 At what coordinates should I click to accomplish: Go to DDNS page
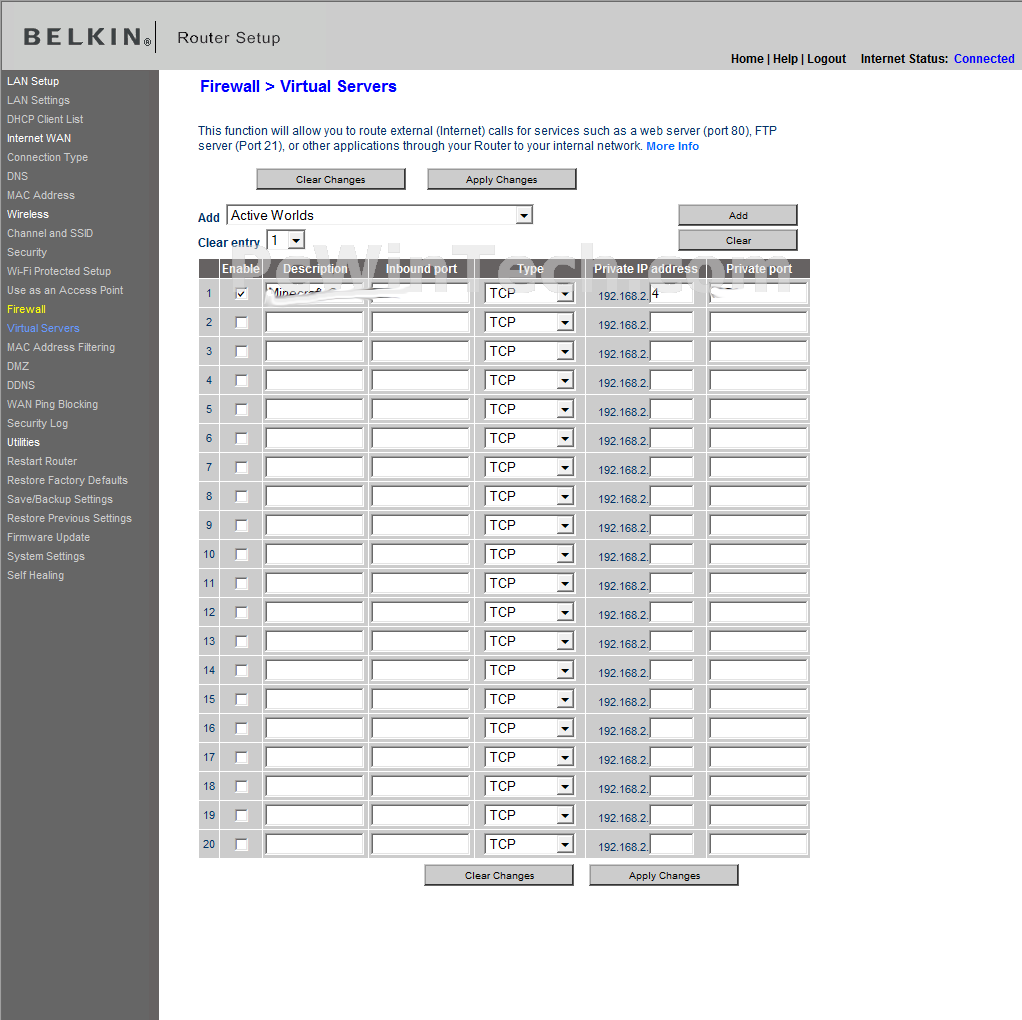tap(21, 385)
